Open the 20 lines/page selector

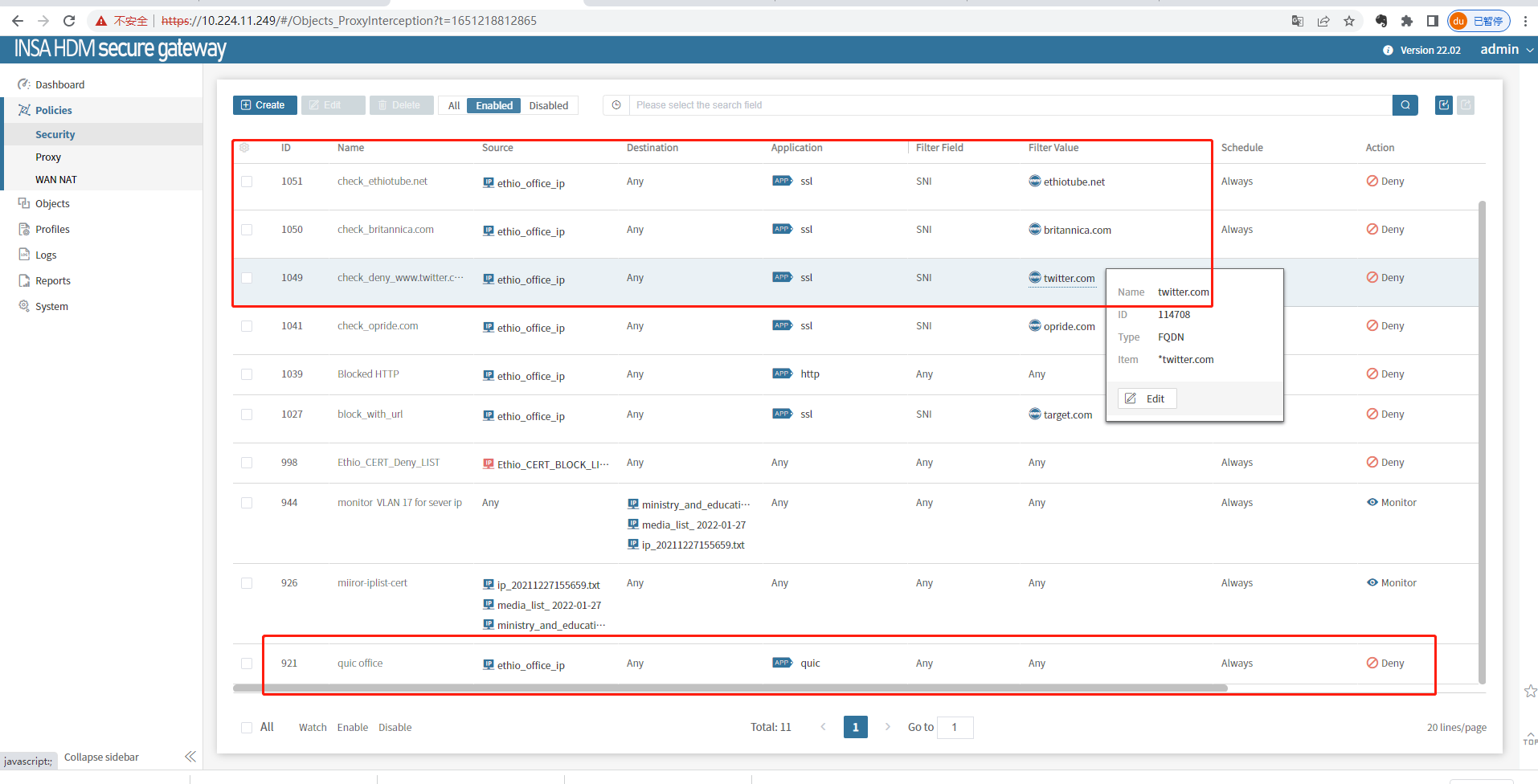tap(1456, 728)
